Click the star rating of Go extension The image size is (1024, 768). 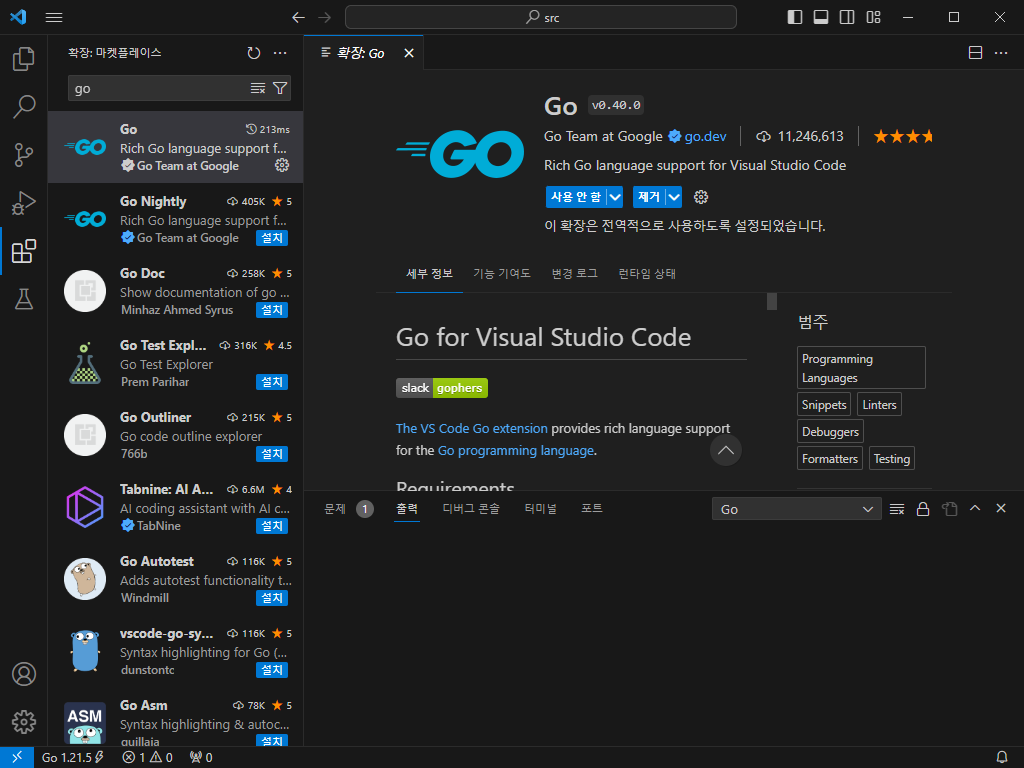903,136
